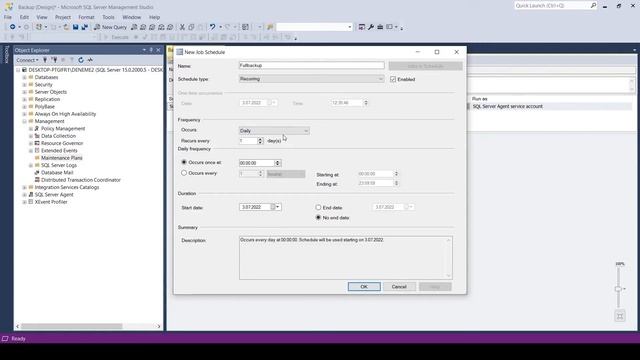Click the schedule Name input field

pos(311,65)
